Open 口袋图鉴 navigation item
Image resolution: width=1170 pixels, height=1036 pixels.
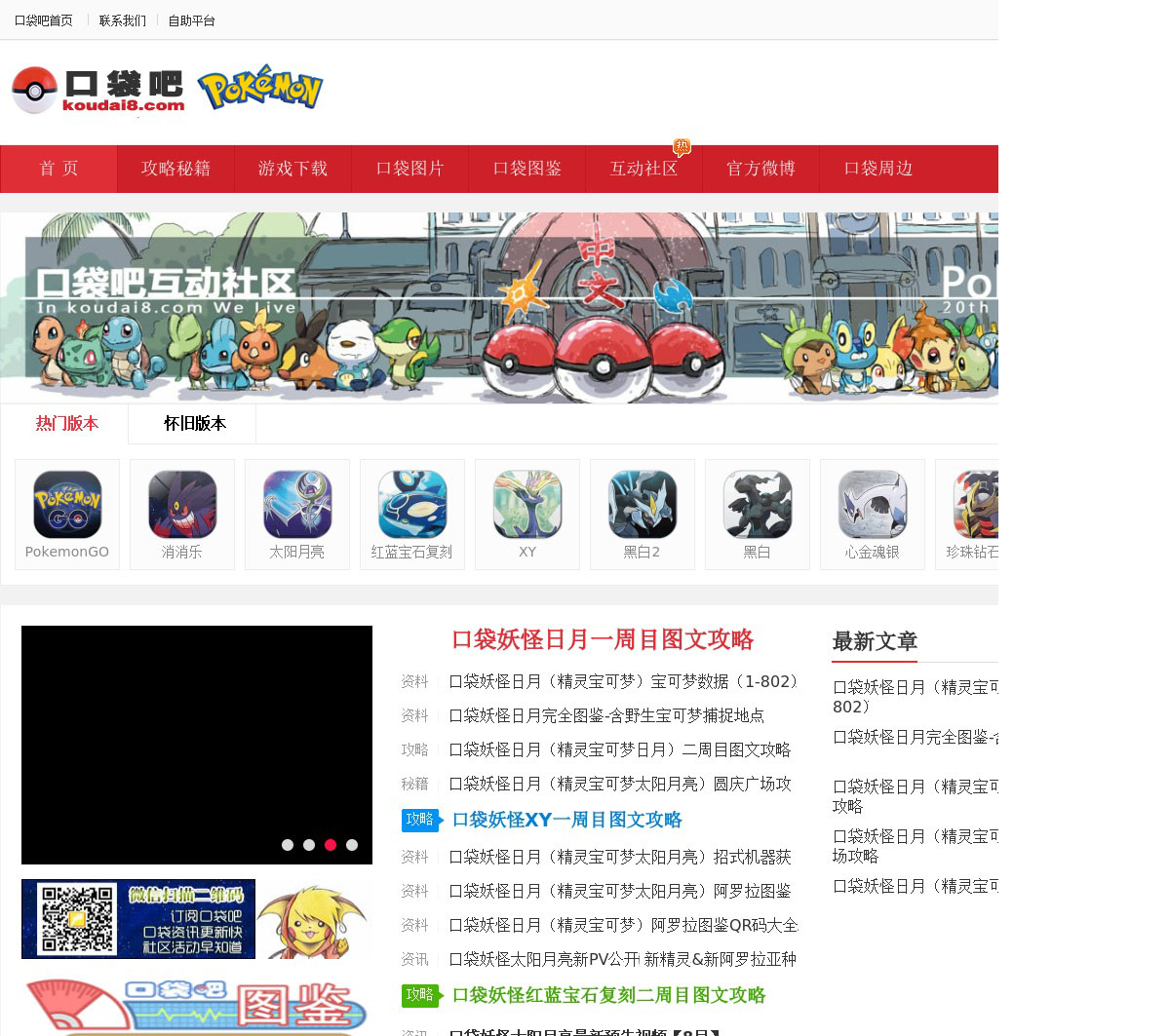click(x=526, y=169)
